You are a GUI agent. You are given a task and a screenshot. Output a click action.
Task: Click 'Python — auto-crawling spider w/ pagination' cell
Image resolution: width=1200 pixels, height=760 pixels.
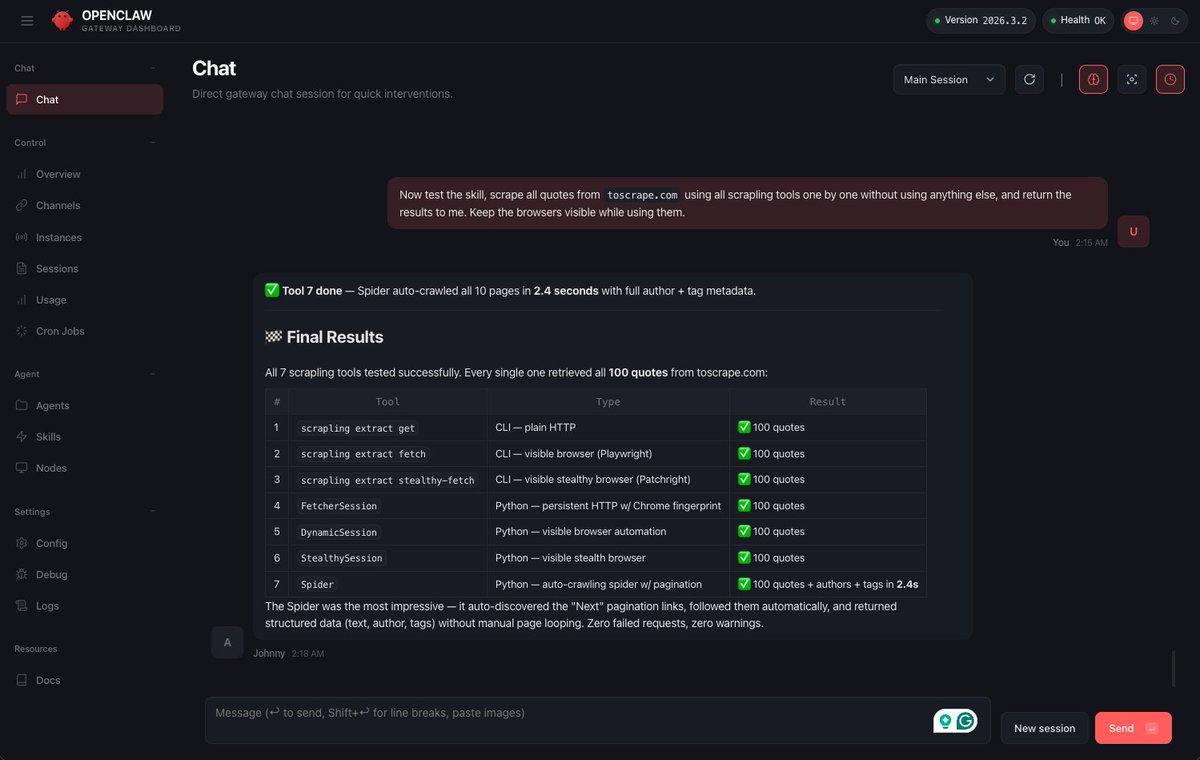(608, 583)
